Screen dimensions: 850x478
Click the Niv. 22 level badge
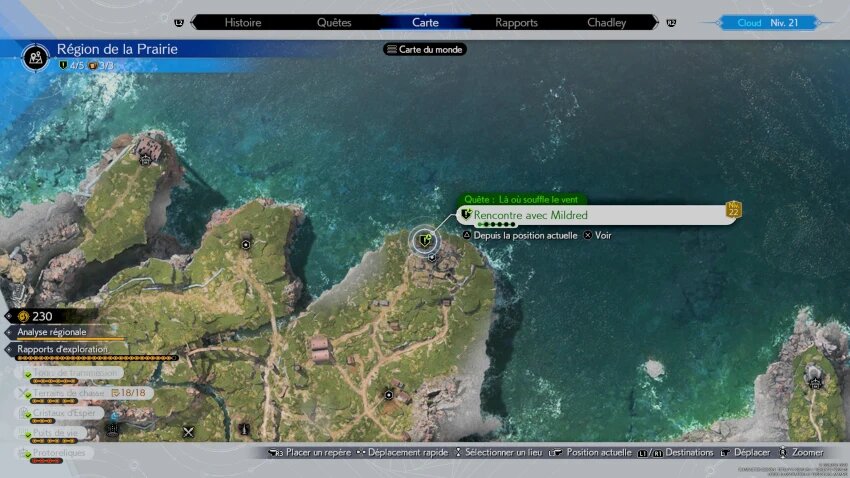coord(733,210)
